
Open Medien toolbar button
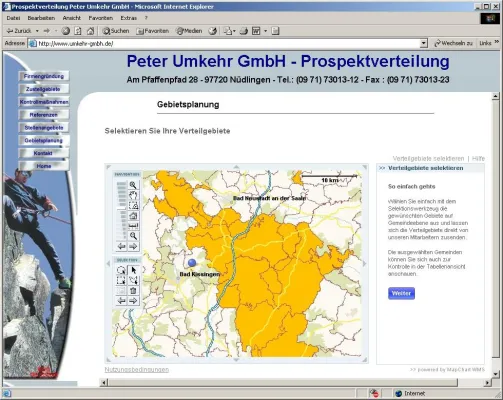pyautogui.click(x=189, y=31)
